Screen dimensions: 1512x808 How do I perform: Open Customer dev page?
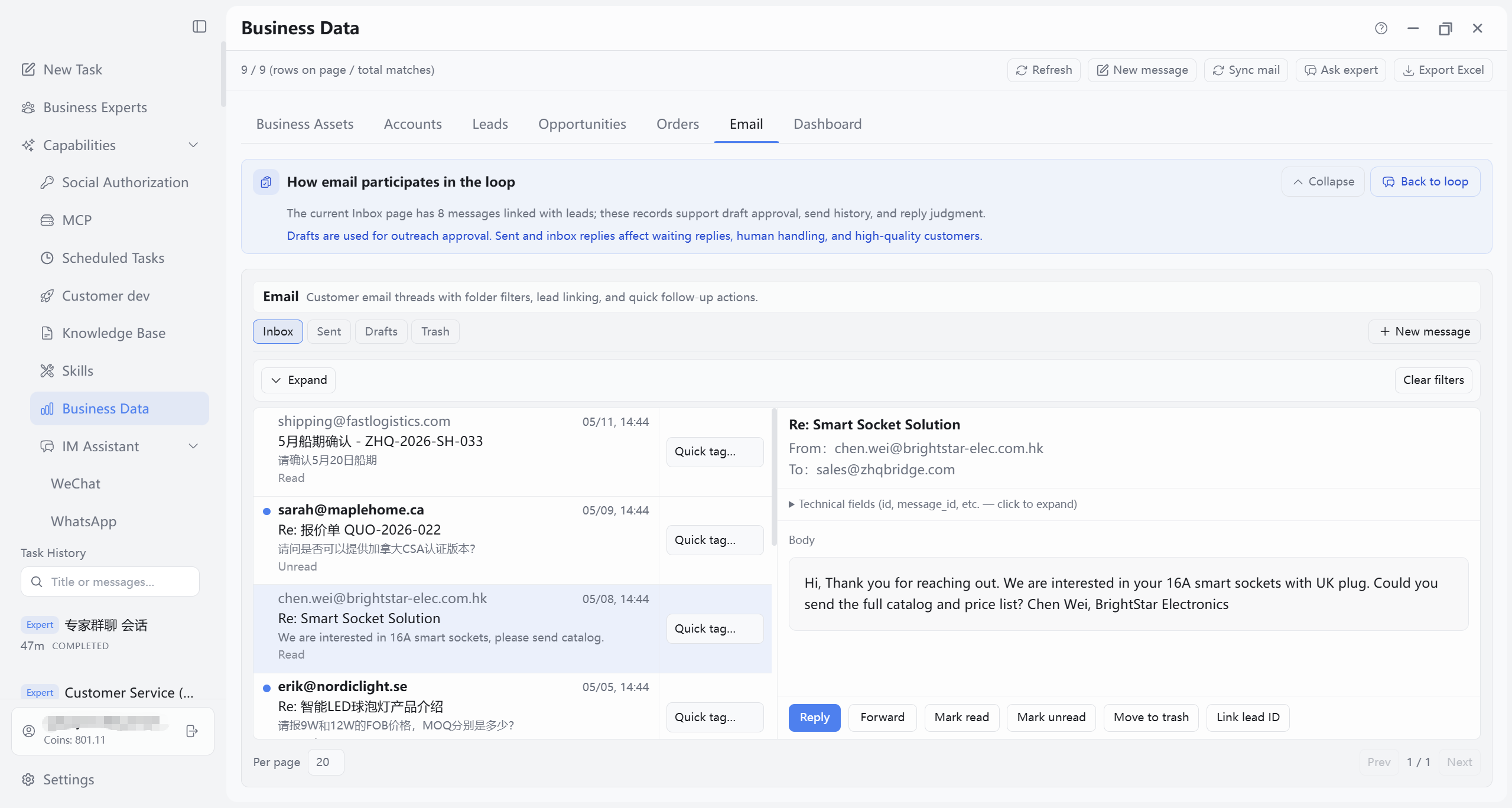(x=95, y=296)
